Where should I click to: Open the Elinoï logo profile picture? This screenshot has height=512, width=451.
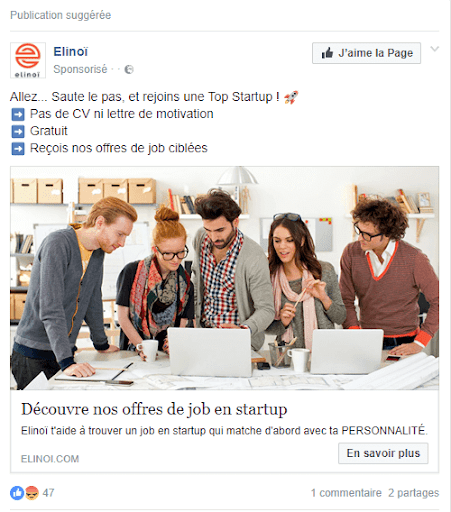pyautogui.click(x=28, y=60)
